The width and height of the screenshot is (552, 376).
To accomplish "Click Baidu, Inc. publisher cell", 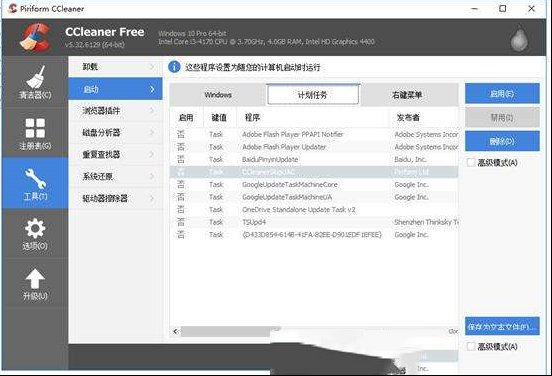I will tap(410, 159).
